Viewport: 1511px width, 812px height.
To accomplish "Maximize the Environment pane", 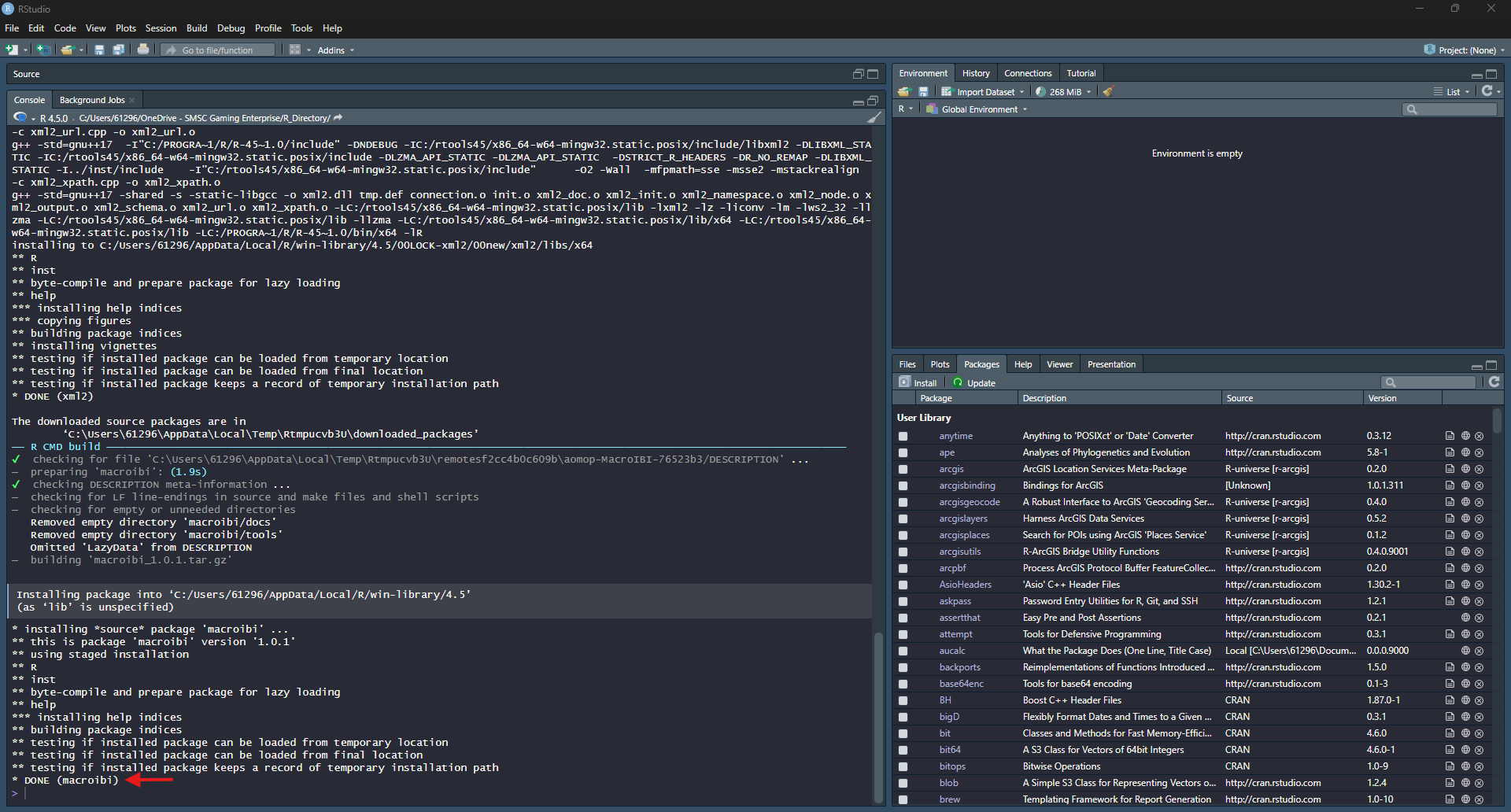I will [x=1491, y=74].
